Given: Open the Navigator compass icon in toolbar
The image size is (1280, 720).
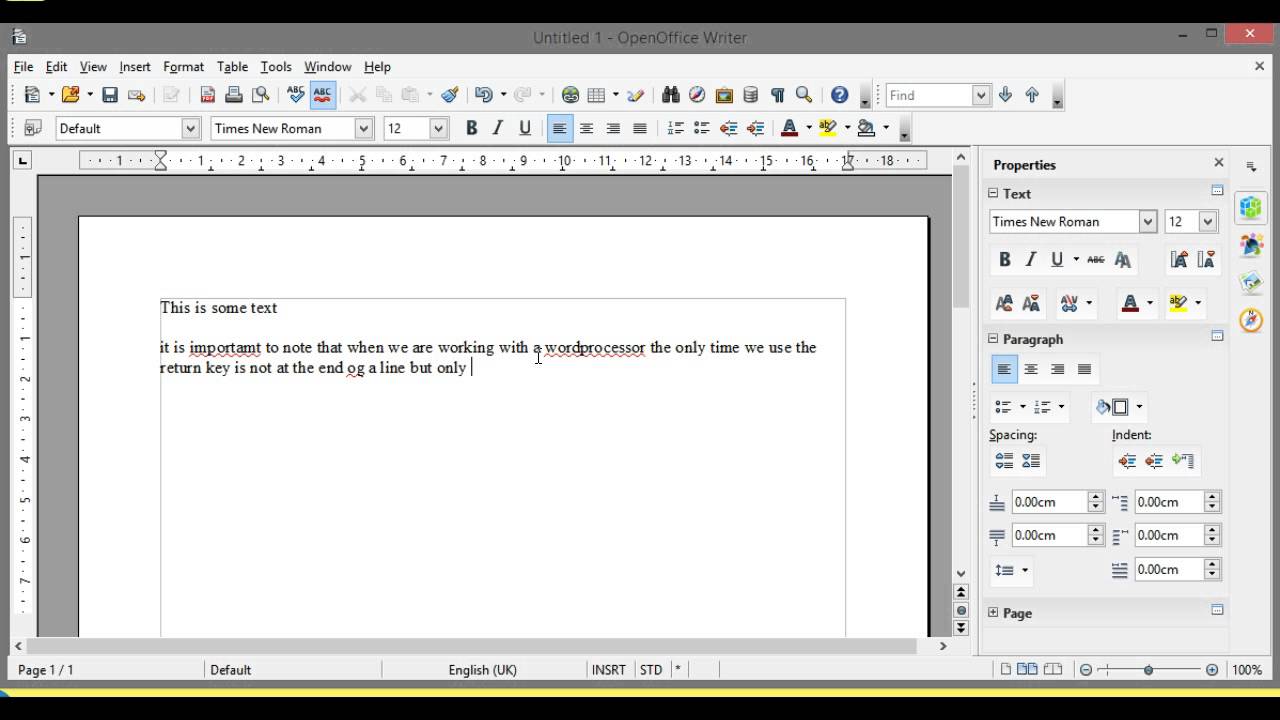Looking at the screenshot, I should click(697, 95).
